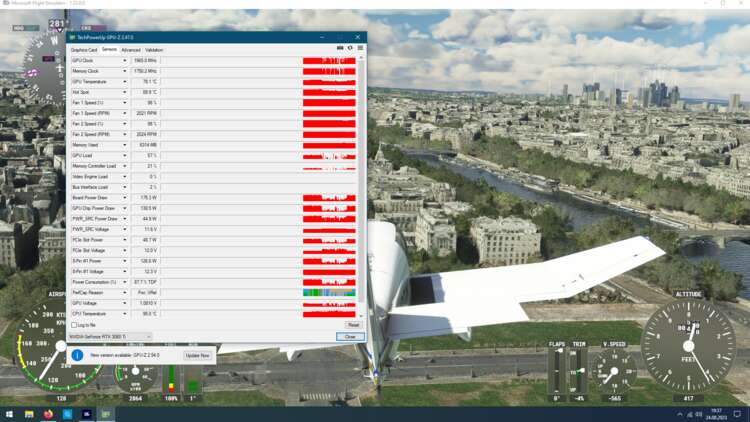Open the Board Power Draw dropdown arrow
The width and height of the screenshot is (750, 422).
(125, 198)
